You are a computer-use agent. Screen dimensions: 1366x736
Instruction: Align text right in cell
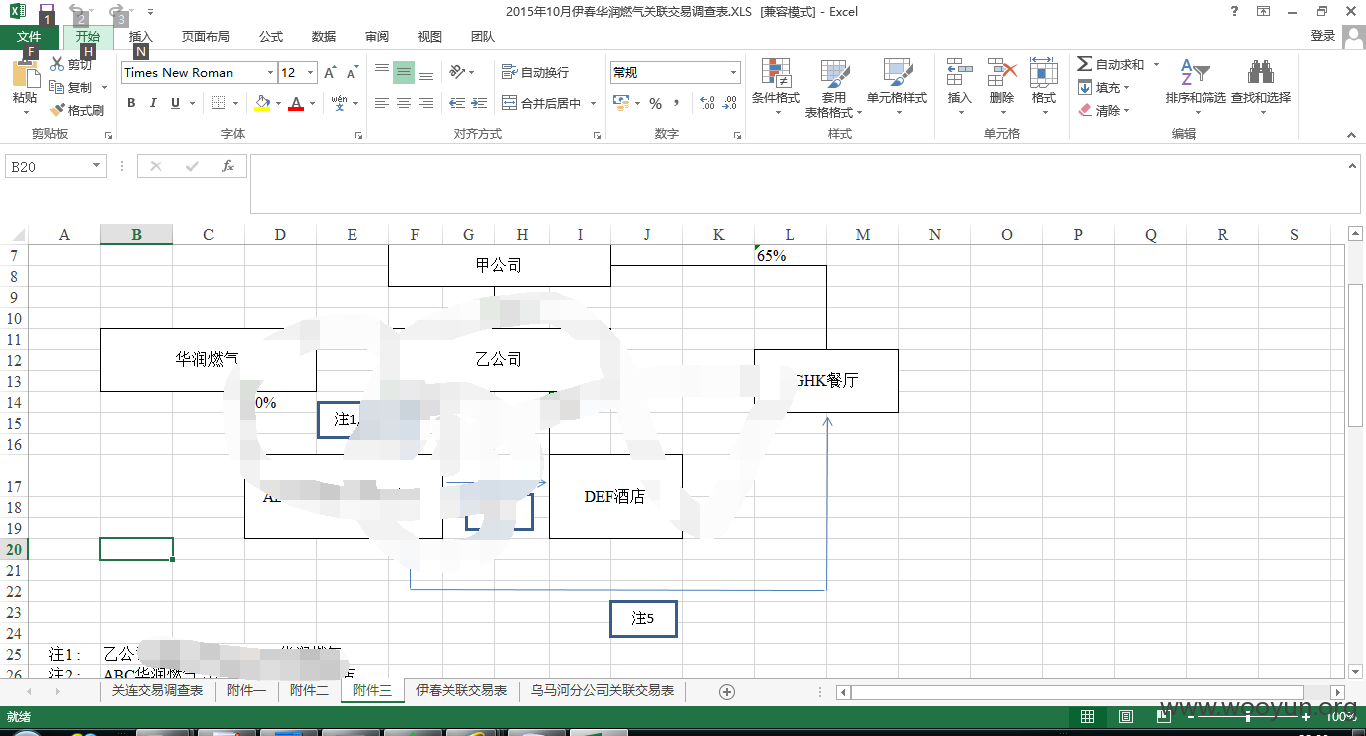click(x=426, y=103)
